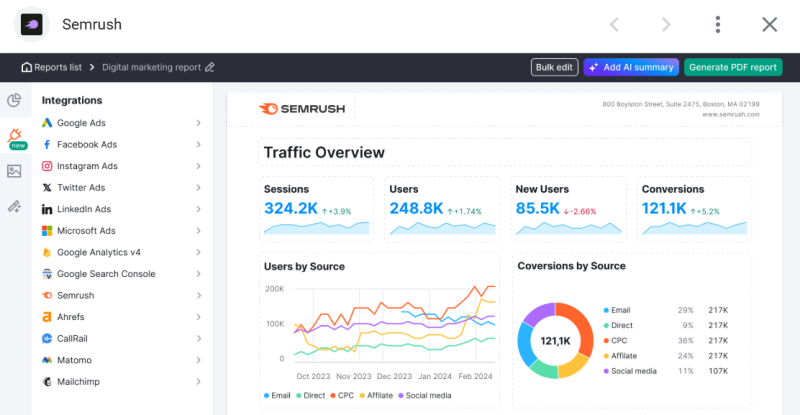Select the LinkedIn Ads integration
The image size is (800, 415).
121,209
